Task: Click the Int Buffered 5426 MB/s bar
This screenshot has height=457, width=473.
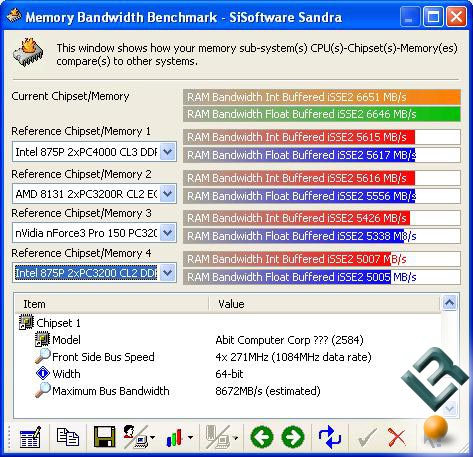Action: click(x=322, y=218)
